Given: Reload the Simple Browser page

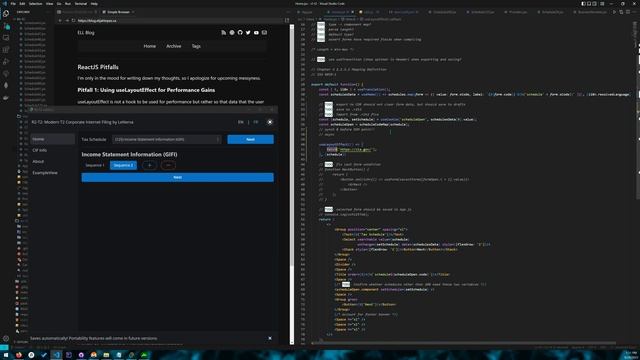Looking at the screenshot, I should [73, 20].
